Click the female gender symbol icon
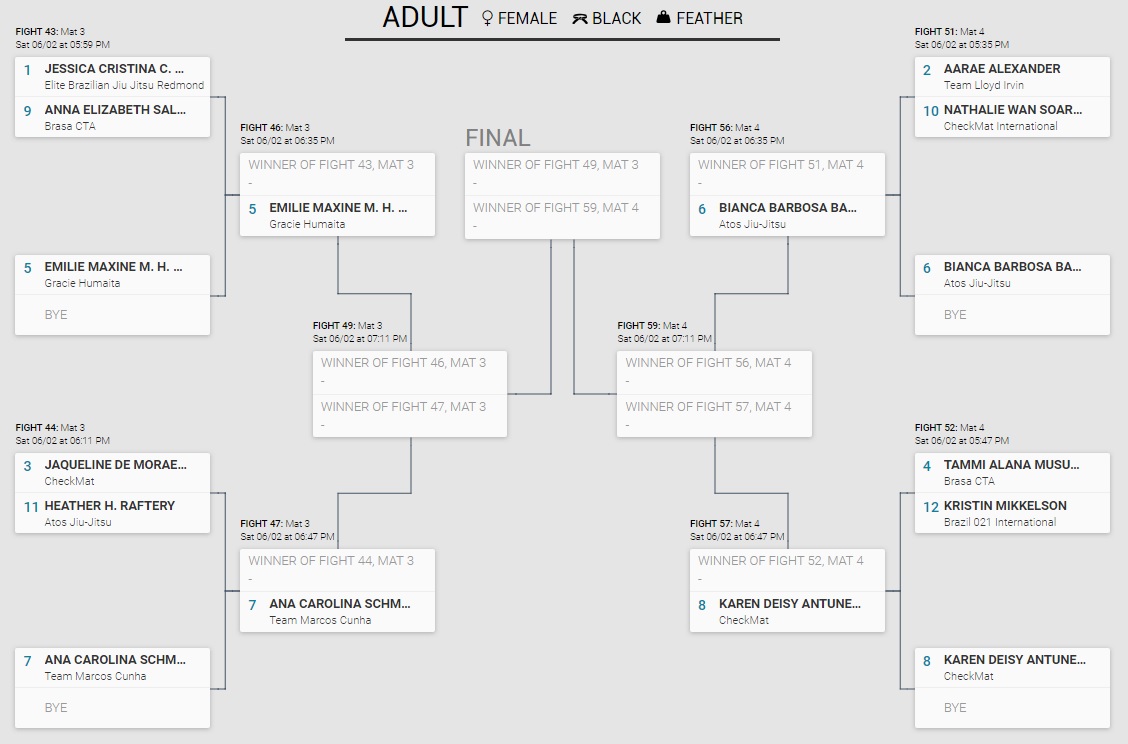This screenshot has width=1128, height=744. (487, 18)
